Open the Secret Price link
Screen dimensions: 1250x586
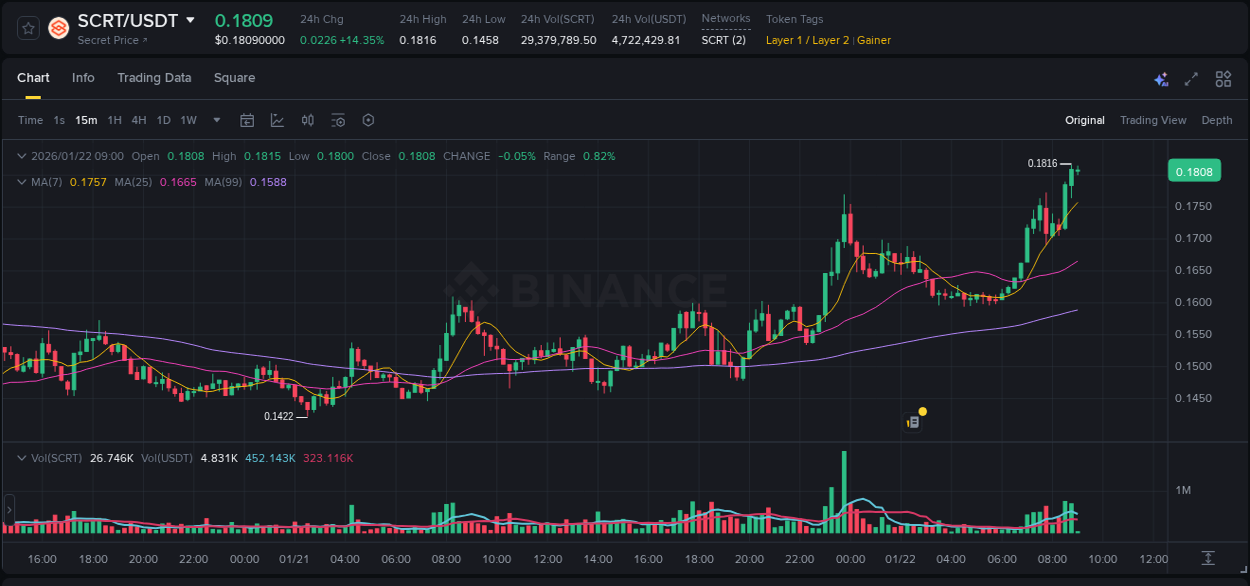[112, 41]
